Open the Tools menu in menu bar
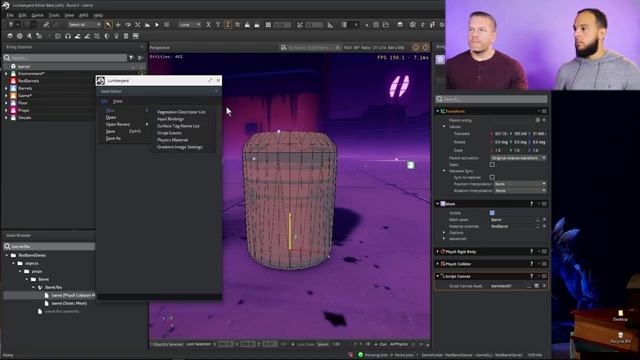640x360 pixels. pos(54,15)
